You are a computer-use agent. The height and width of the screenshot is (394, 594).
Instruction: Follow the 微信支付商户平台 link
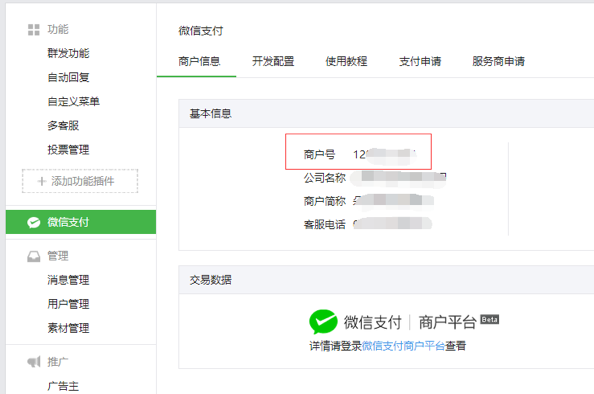click(403, 346)
